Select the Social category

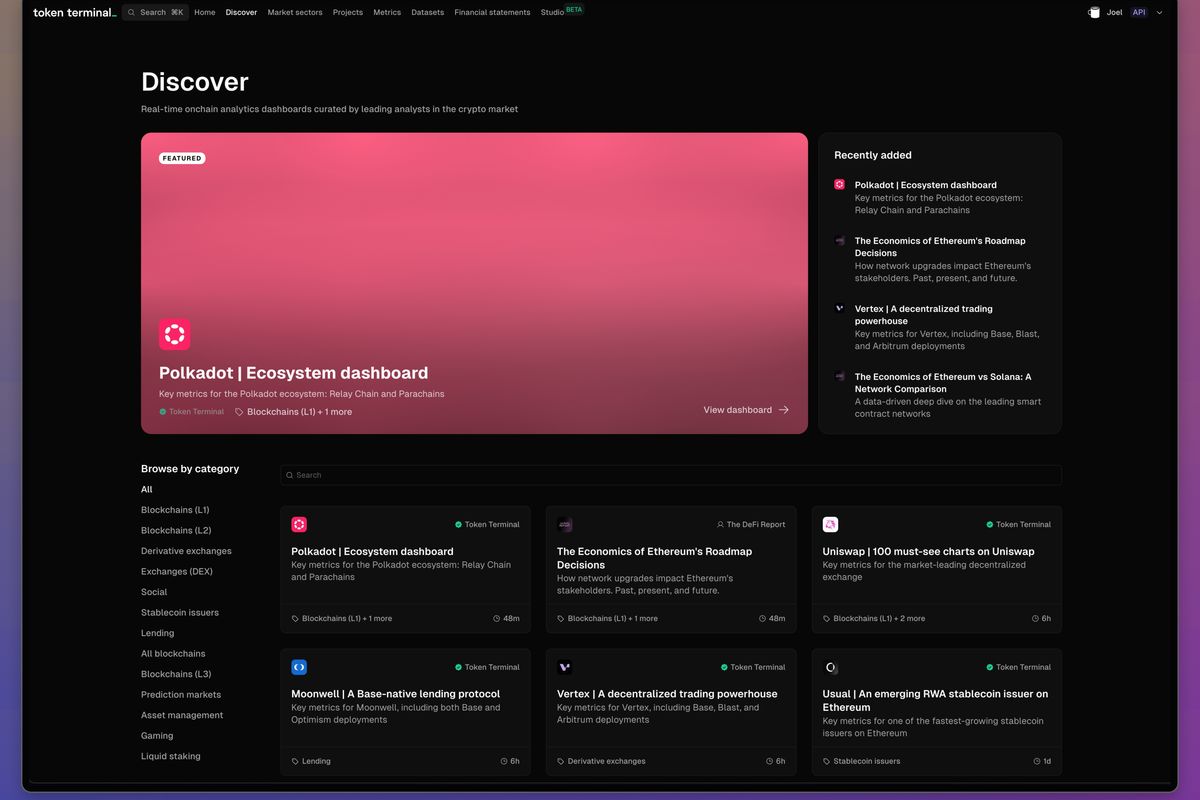tap(154, 592)
